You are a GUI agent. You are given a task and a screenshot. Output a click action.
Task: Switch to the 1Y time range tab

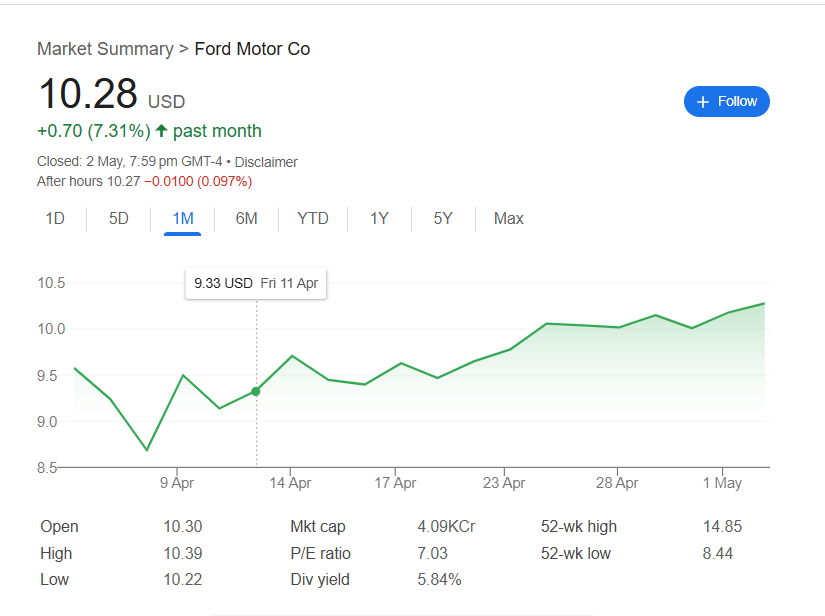[x=379, y=218]
